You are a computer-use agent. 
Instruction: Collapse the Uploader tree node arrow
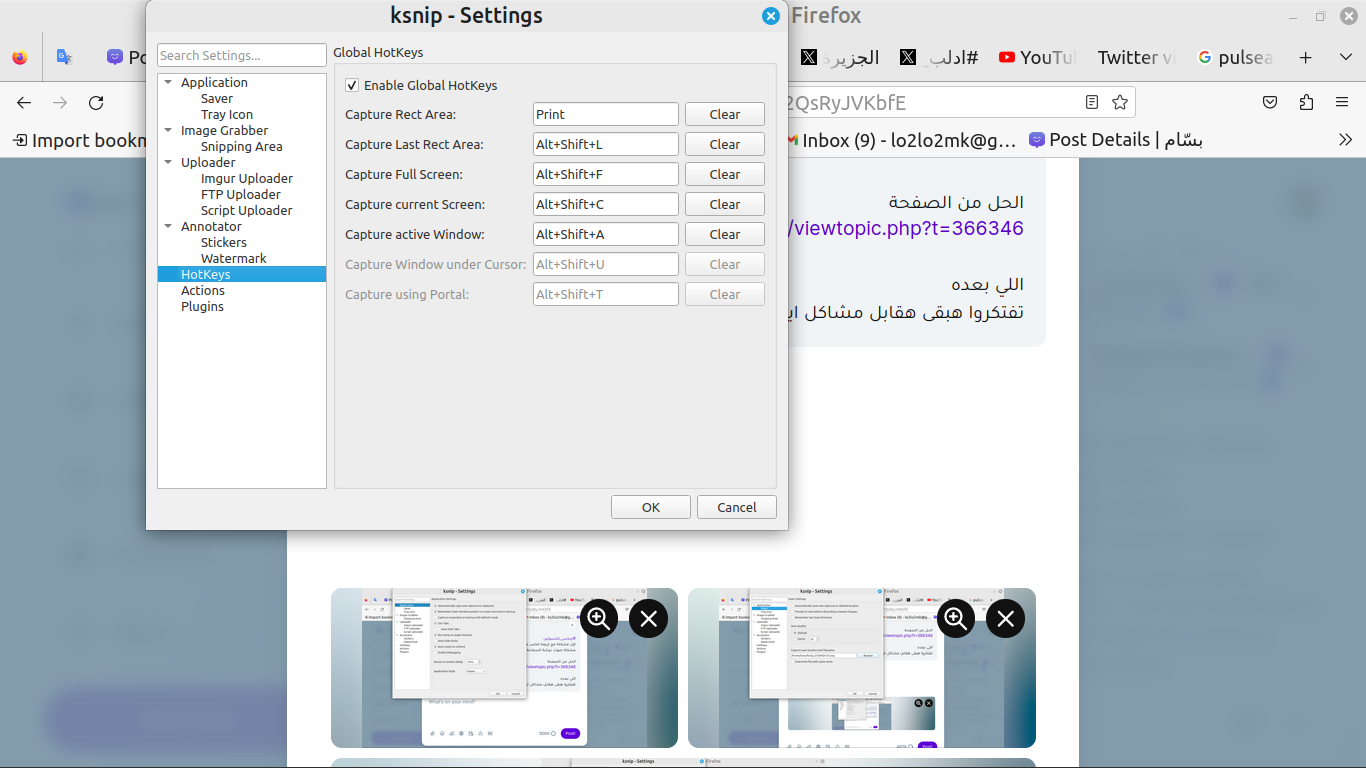tap(168, 162)
